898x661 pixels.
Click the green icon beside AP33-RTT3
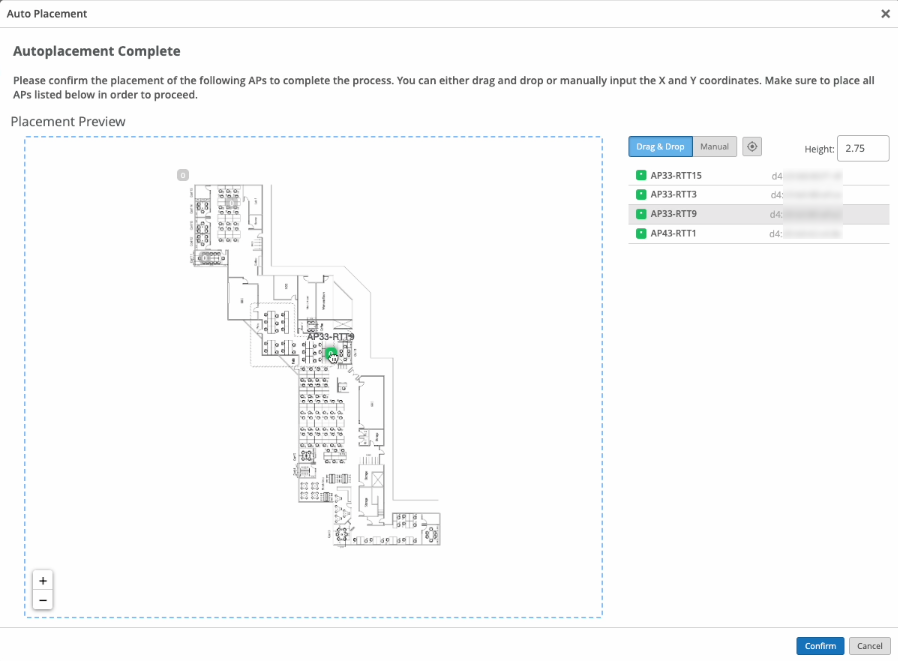point(641,194)
